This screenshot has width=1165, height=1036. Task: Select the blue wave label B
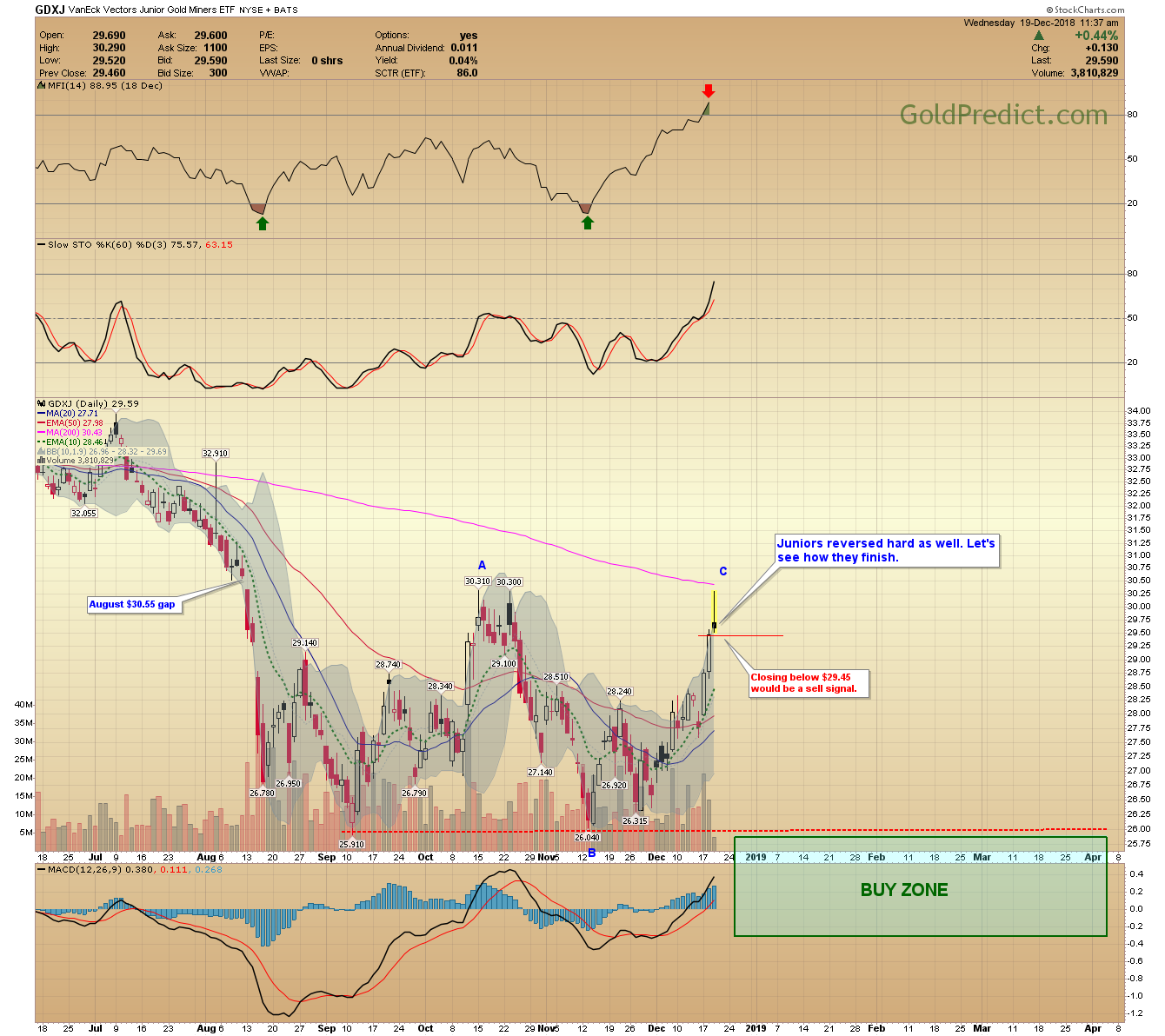click(592, 853)
